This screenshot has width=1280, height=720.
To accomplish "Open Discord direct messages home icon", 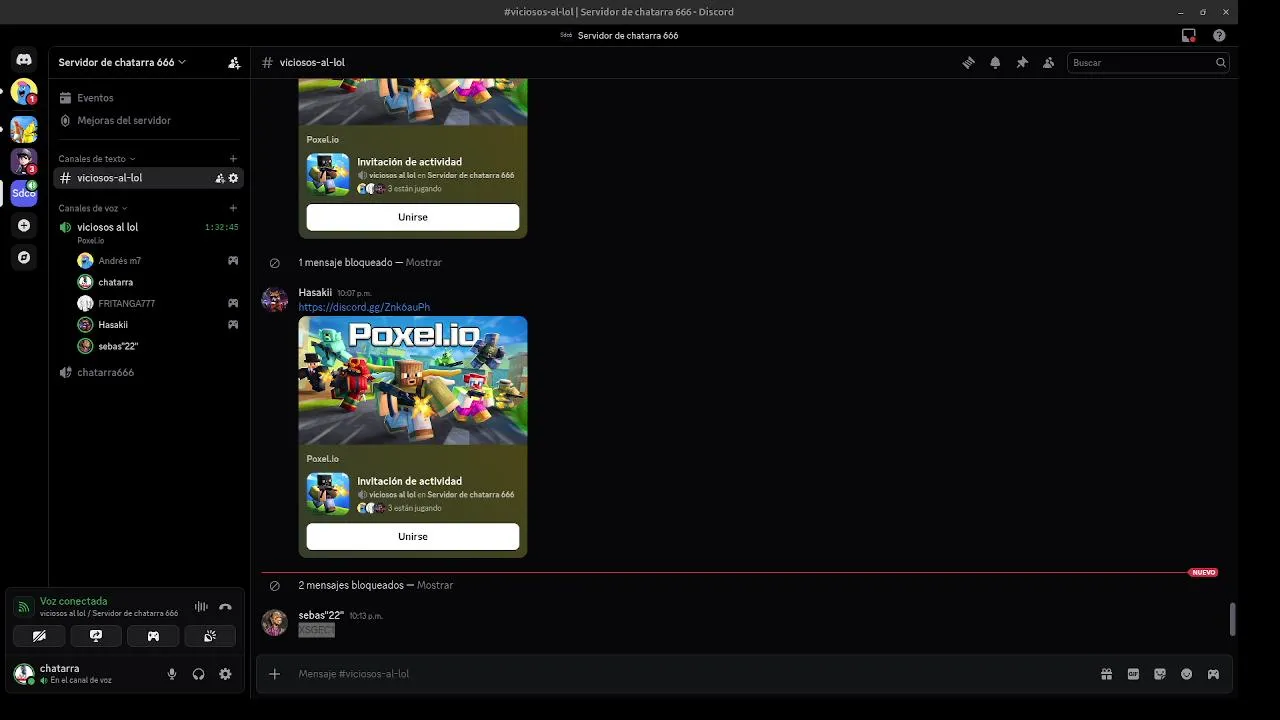I will 24,61.
